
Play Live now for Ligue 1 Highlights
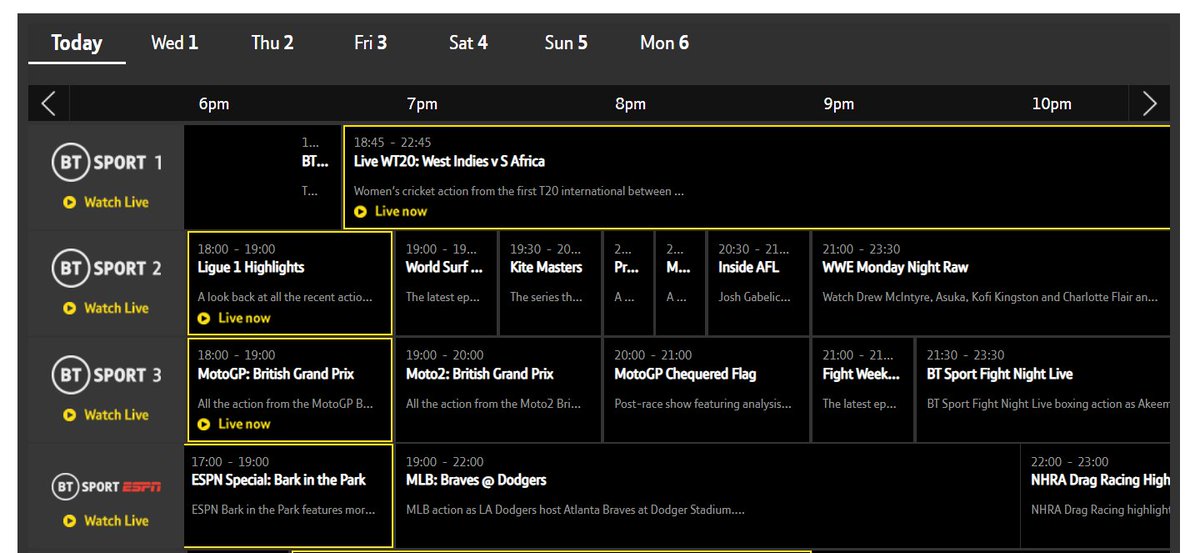click(x=234, y=318)
